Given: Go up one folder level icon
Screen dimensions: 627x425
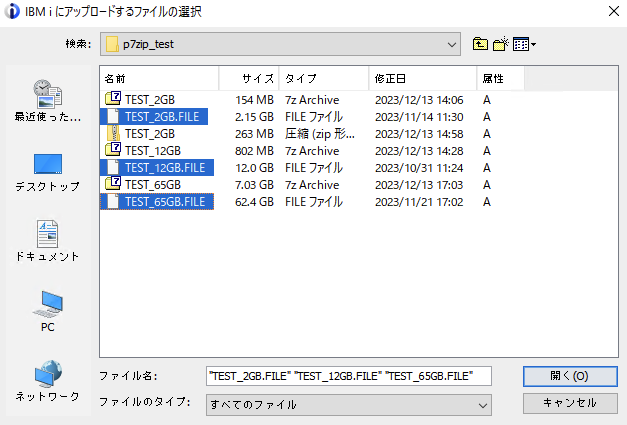Looking at the screenshot, I should (480, 44).
